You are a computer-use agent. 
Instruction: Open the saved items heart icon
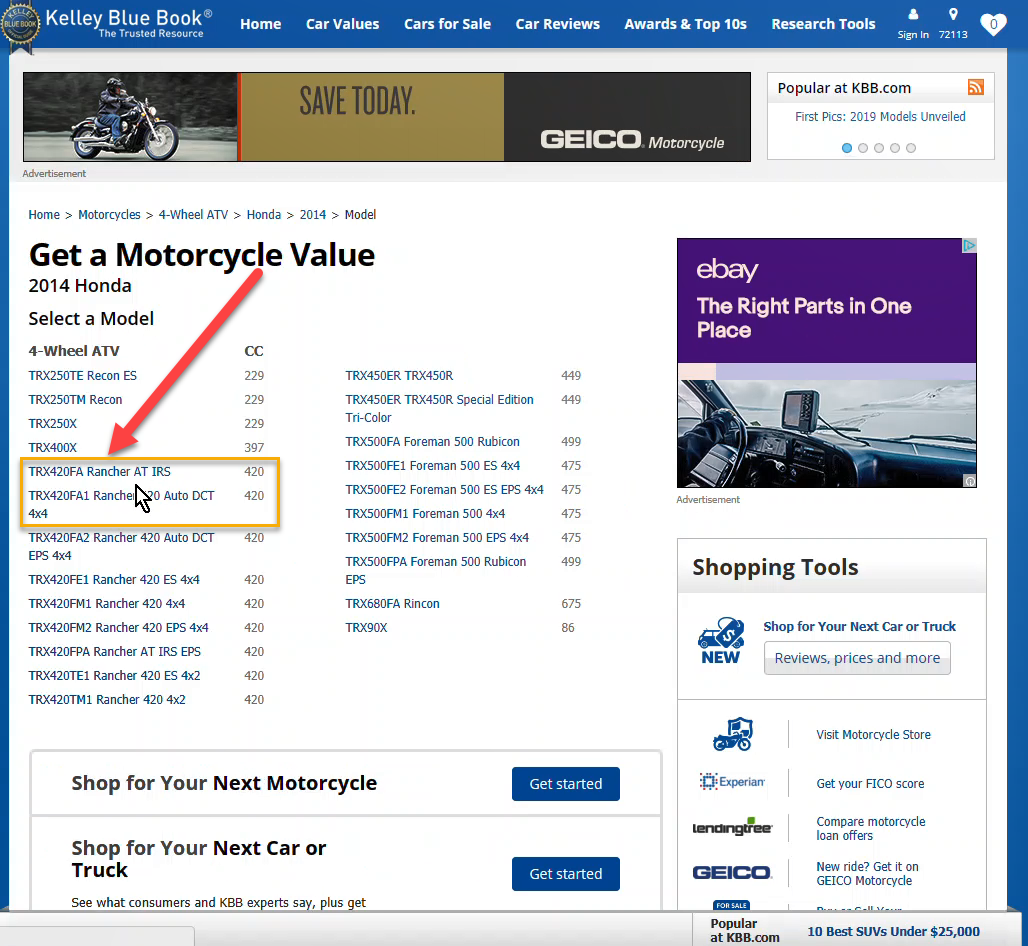click(993, 25)
